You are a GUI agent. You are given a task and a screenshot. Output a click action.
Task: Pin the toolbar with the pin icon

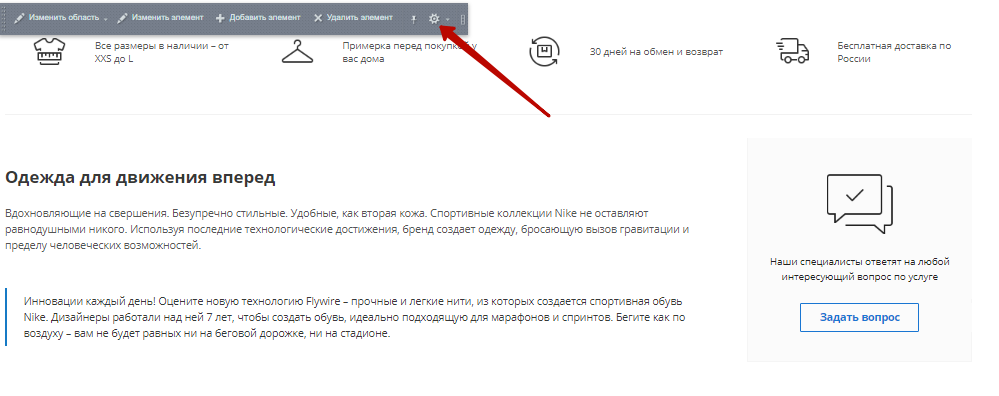[413, 19]
